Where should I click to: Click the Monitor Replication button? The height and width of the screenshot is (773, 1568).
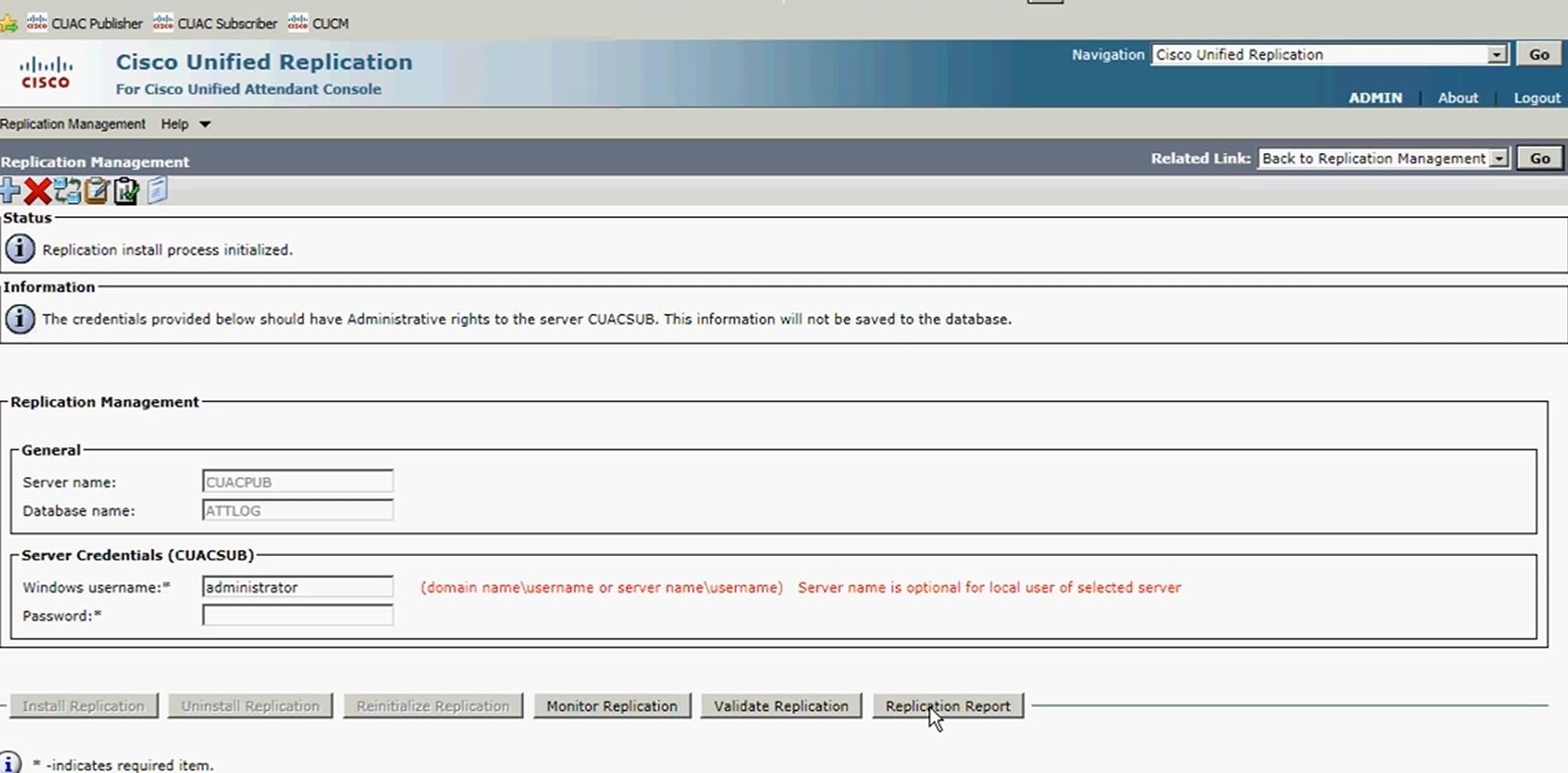click(x=611, y=705)
